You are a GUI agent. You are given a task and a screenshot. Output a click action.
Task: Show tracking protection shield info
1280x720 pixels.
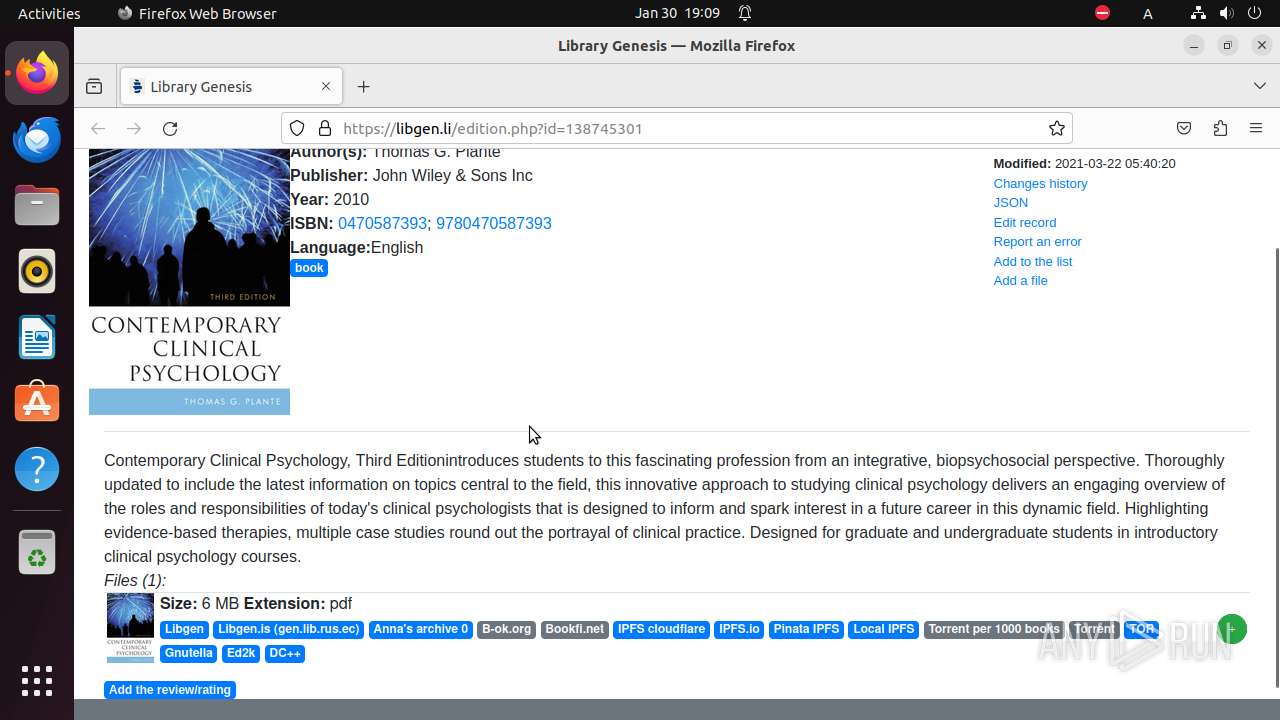[x=297, y=128]
